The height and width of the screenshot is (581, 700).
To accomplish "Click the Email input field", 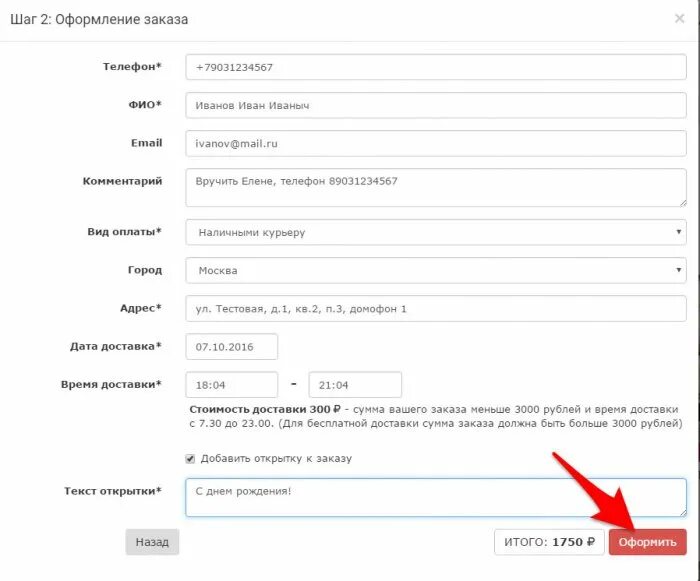I will click(436, 143).
